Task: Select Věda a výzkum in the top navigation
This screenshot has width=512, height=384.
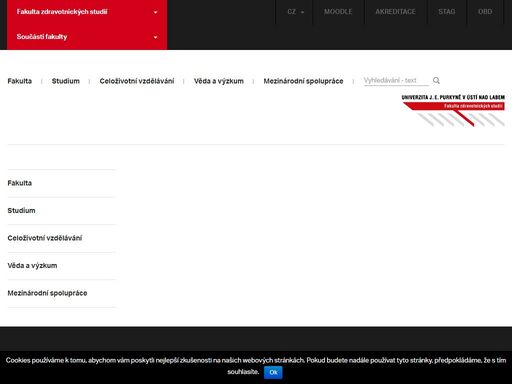Action: click(219, 81)
